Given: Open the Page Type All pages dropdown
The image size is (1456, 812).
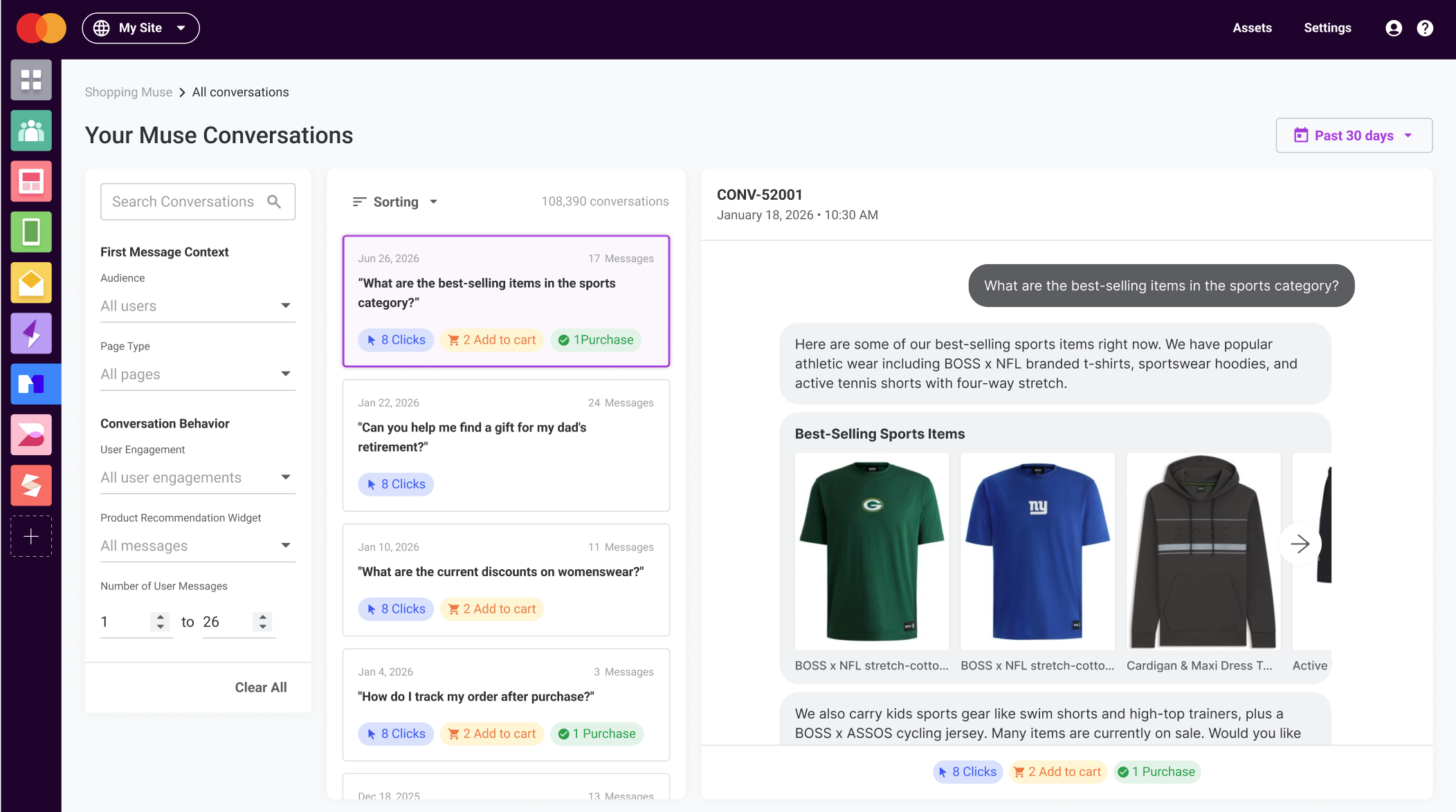Looking at the screenshot, I should [198, 374].
